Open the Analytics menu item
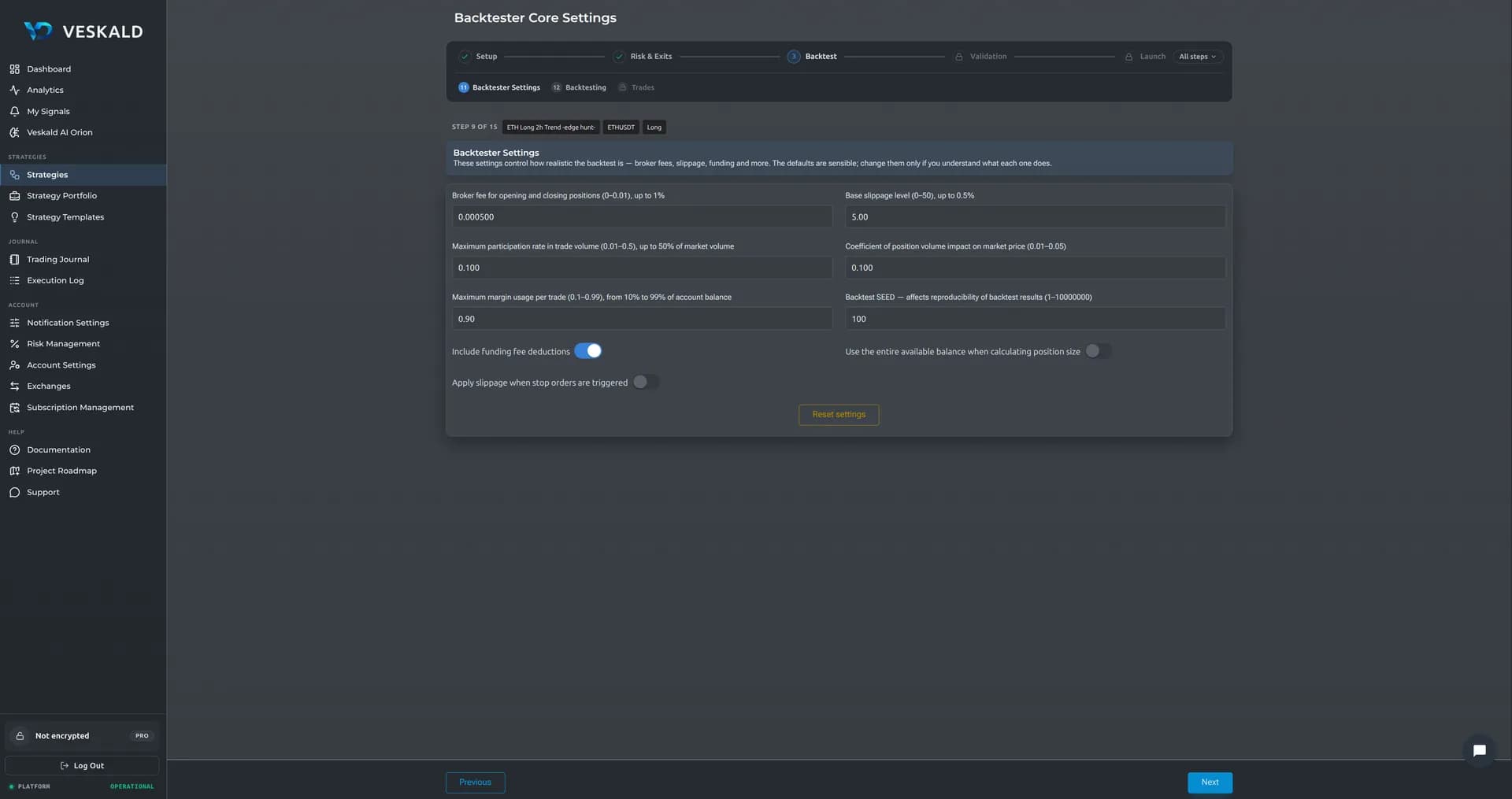 click(83, 91)
